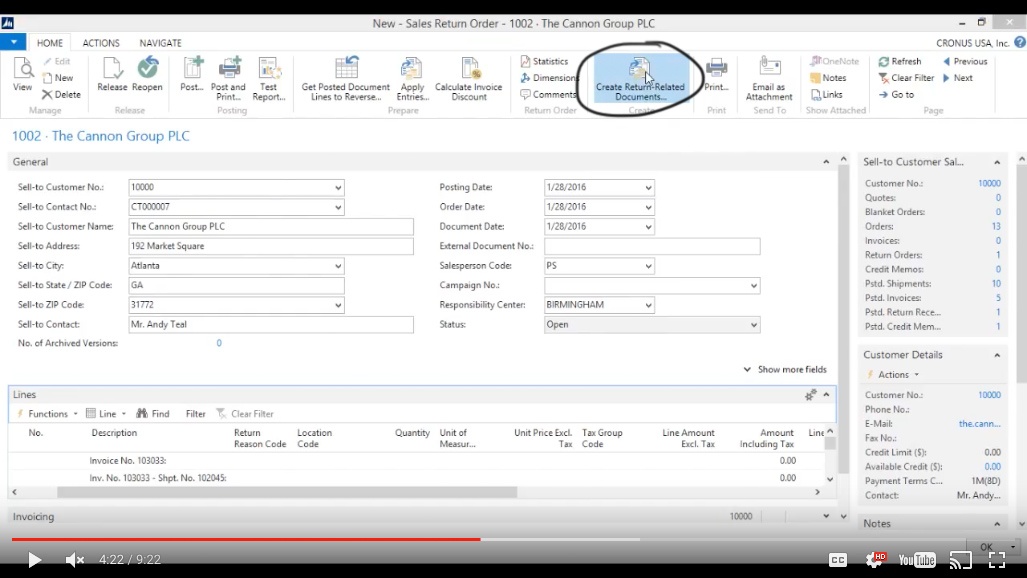Collapse the General FastTab
The image size is (1027, 578).
(826, 162)
